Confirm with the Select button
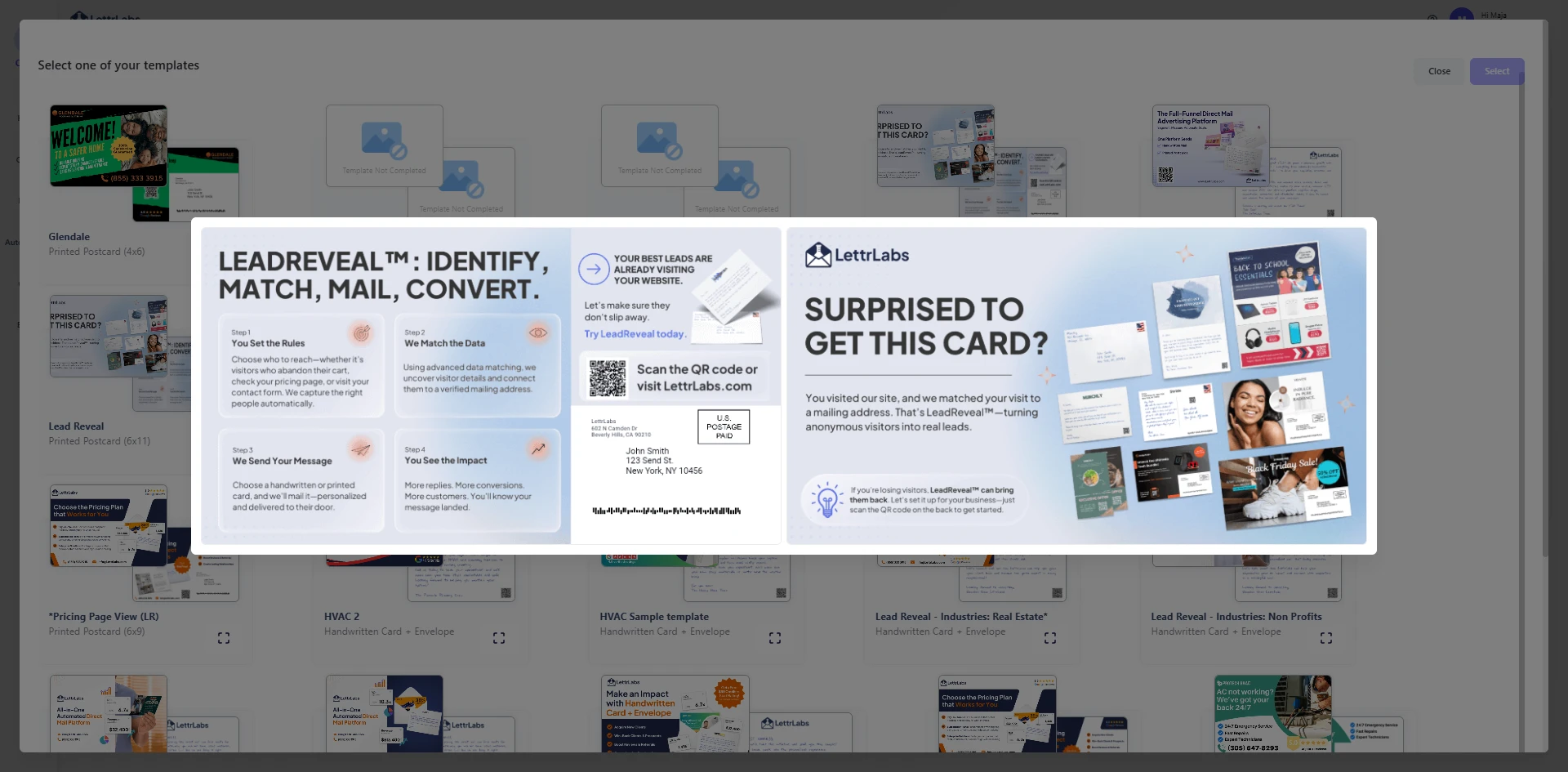This screenshot has height=772, width=1568. click(x=1497, y=71)
